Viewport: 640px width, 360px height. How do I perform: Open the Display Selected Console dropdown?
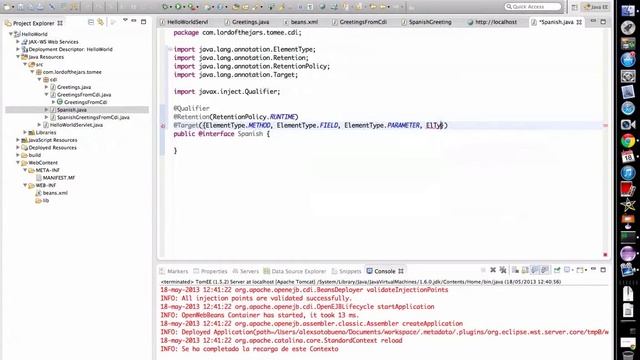click(568, 270)
